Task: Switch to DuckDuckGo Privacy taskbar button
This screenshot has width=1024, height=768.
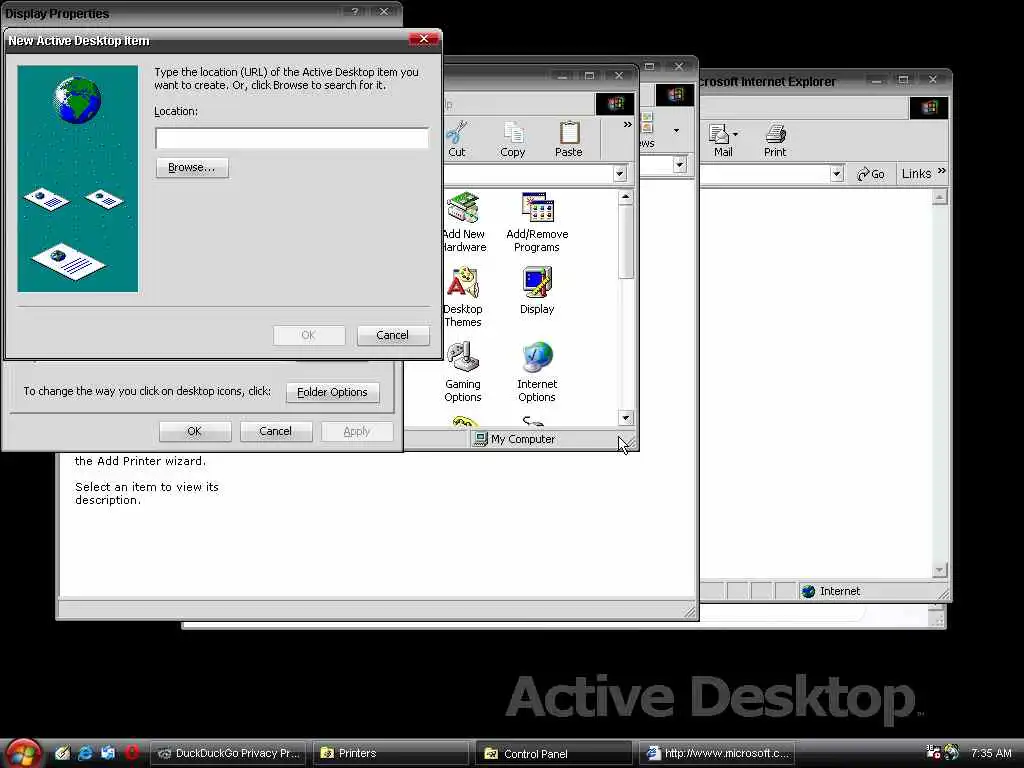Action: click(x=228, y=753)
